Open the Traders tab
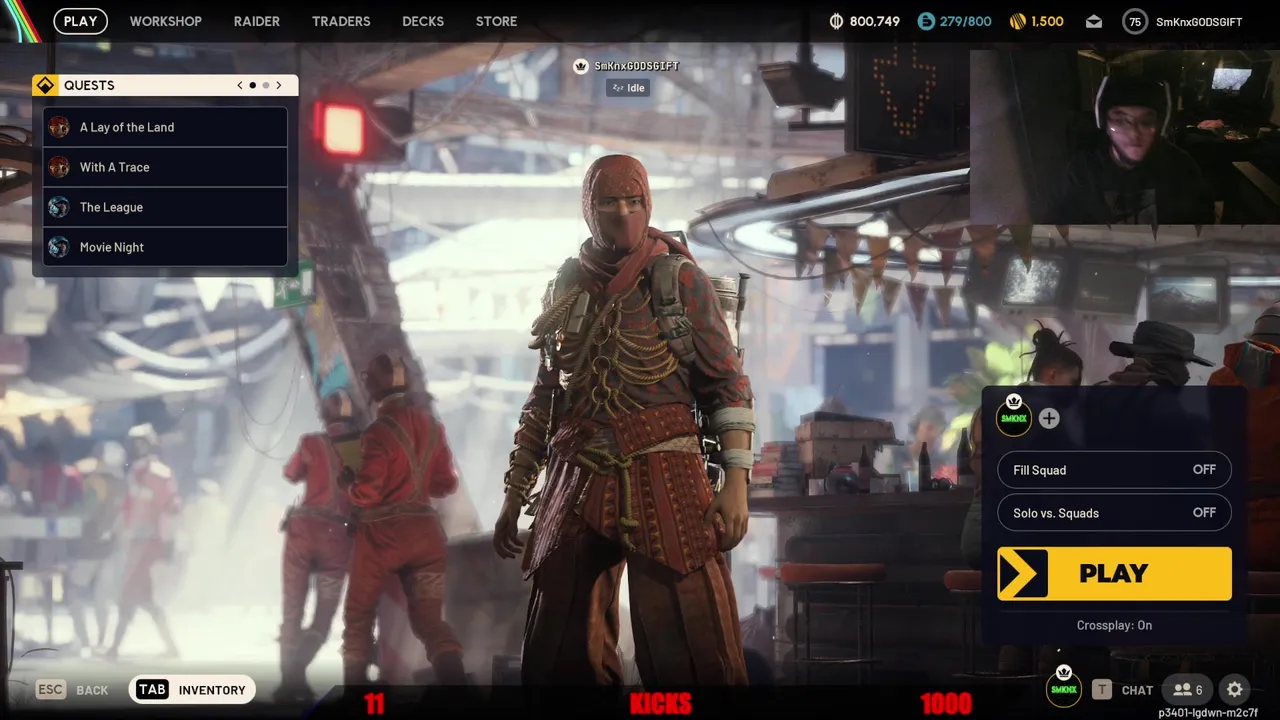Viewport: 1280px width, 720px height. 341,21
